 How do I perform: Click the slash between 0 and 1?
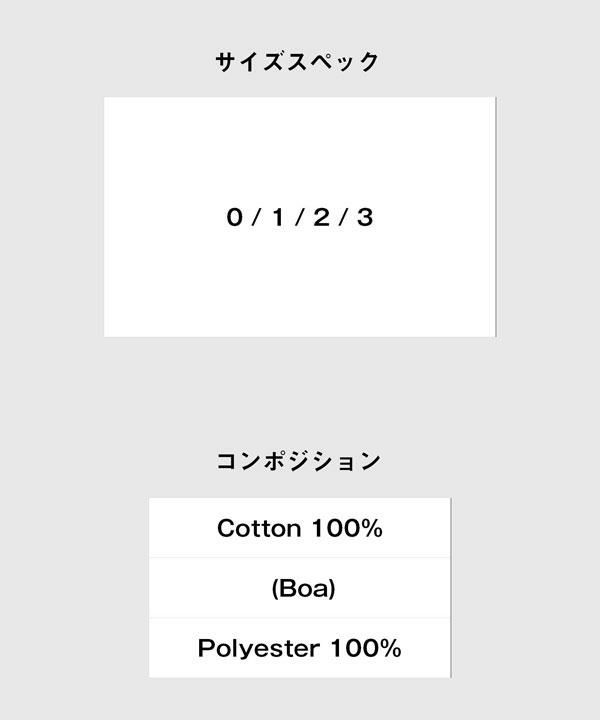click(256, 217)
